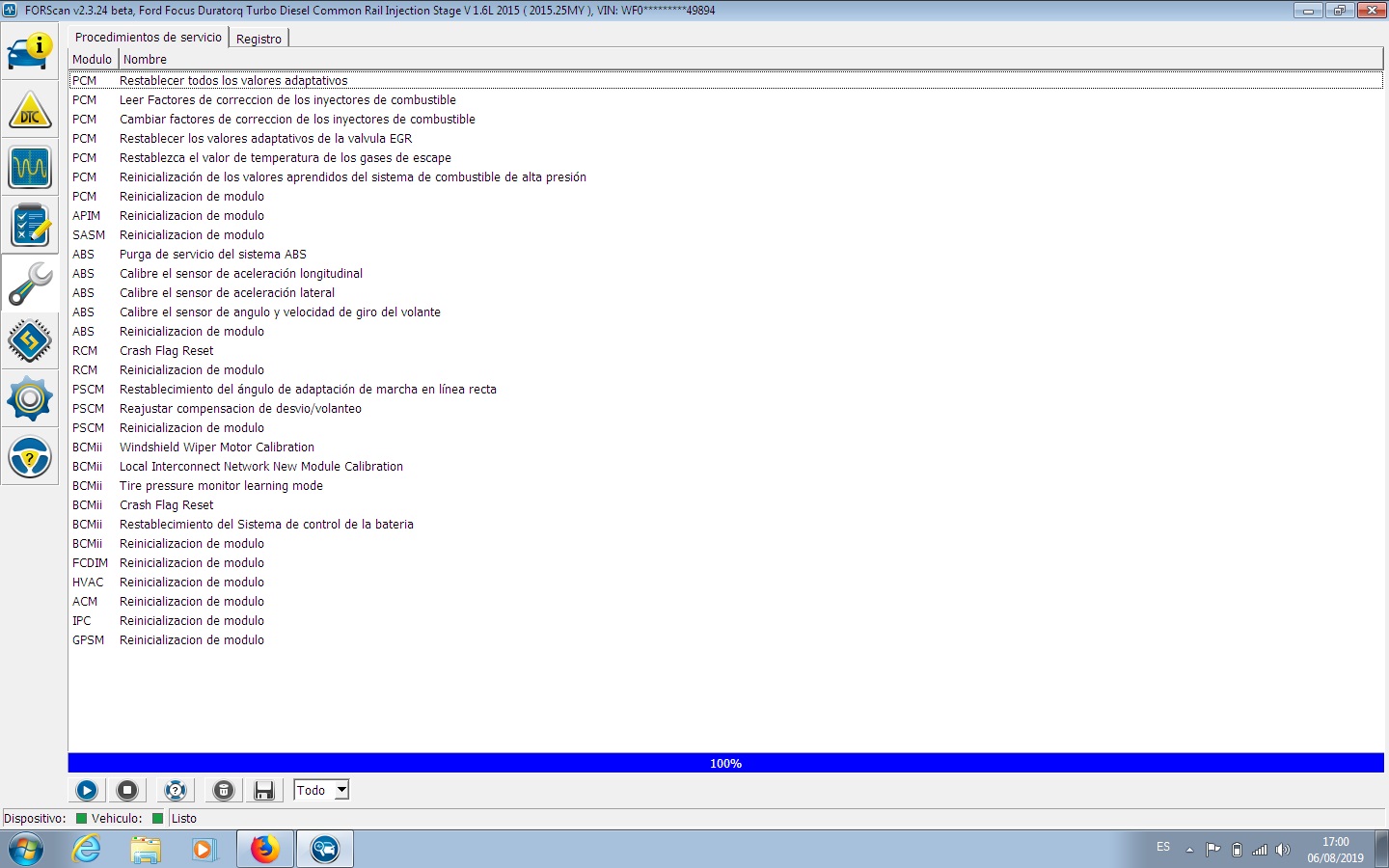Screen dimensions: 1389x868
Task: Open the DTC trouble codes panel
Action: pos(30,110)
